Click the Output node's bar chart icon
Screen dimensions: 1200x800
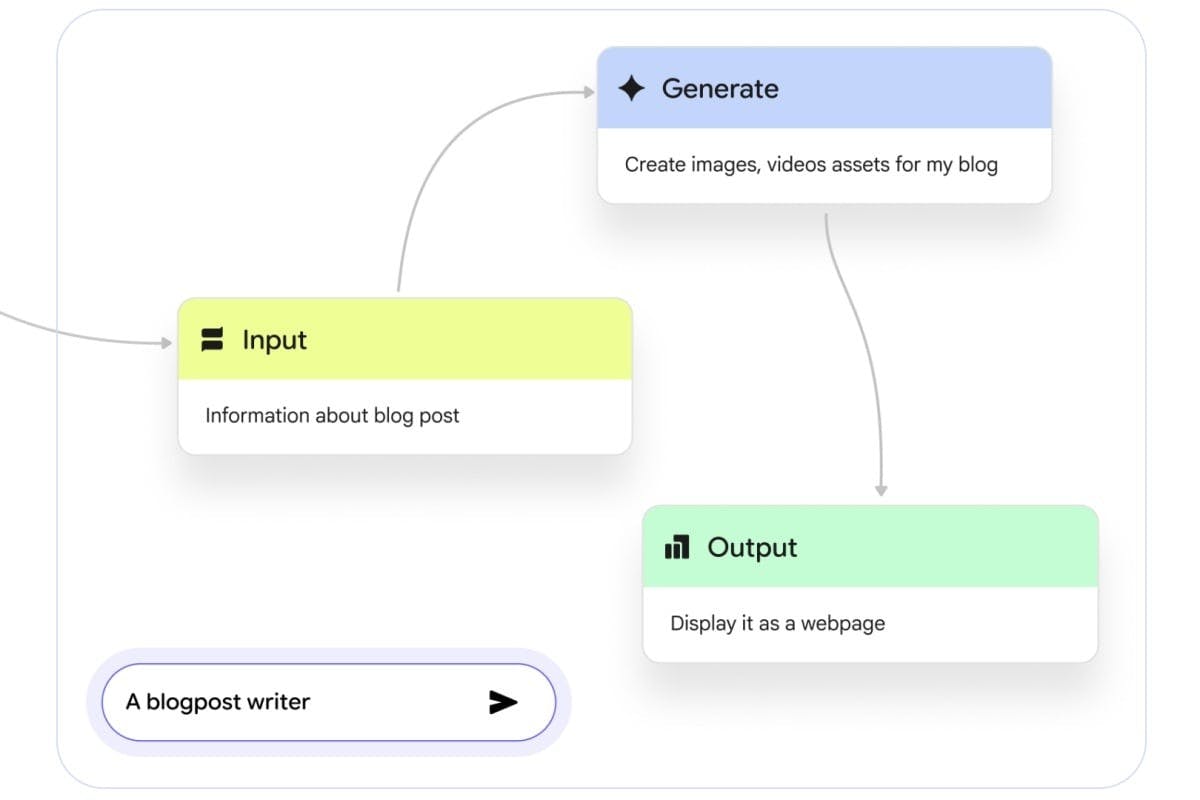coord(677,547)
